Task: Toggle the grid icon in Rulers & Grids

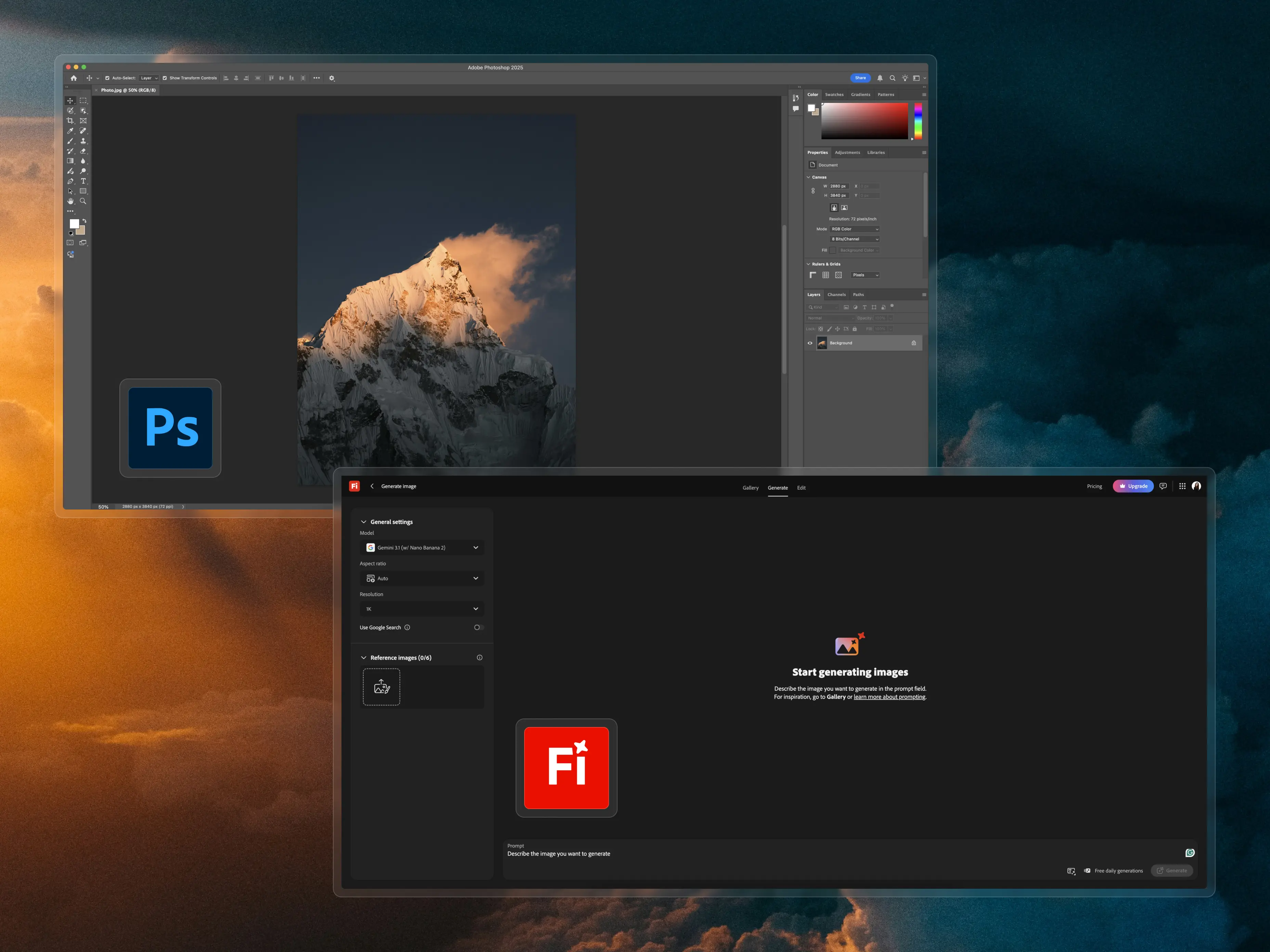Action: point(826,275)
